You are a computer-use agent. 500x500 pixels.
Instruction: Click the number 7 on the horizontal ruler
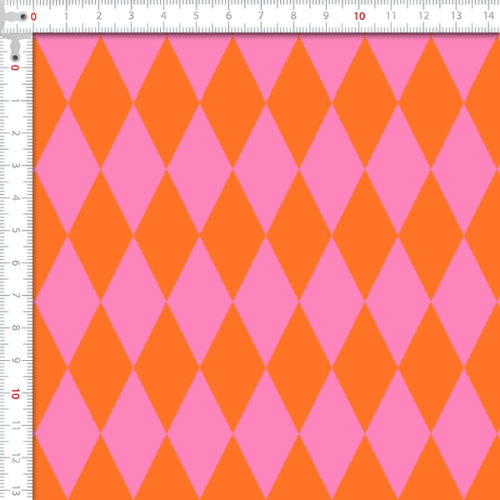click(261, 16)
